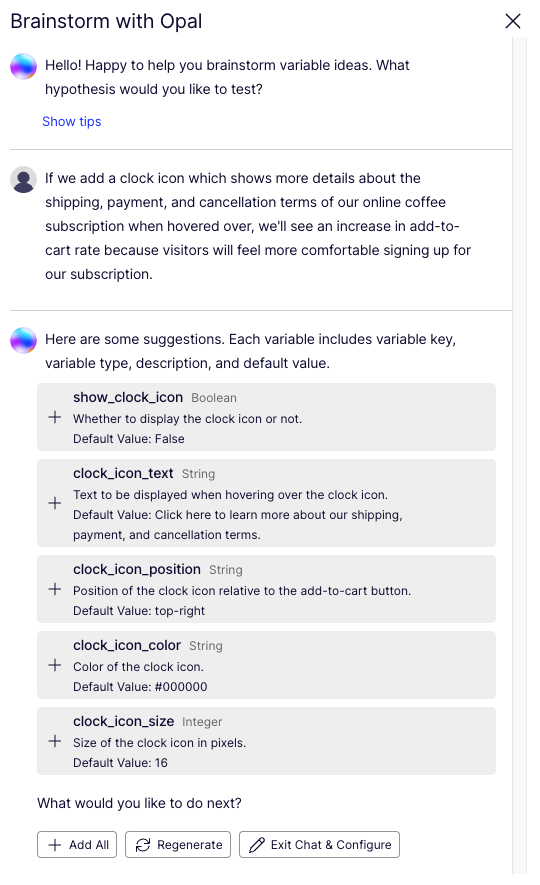Add the clock_icon_size variable with plus icon
540x885 pixels.
(x=55, y=742)
